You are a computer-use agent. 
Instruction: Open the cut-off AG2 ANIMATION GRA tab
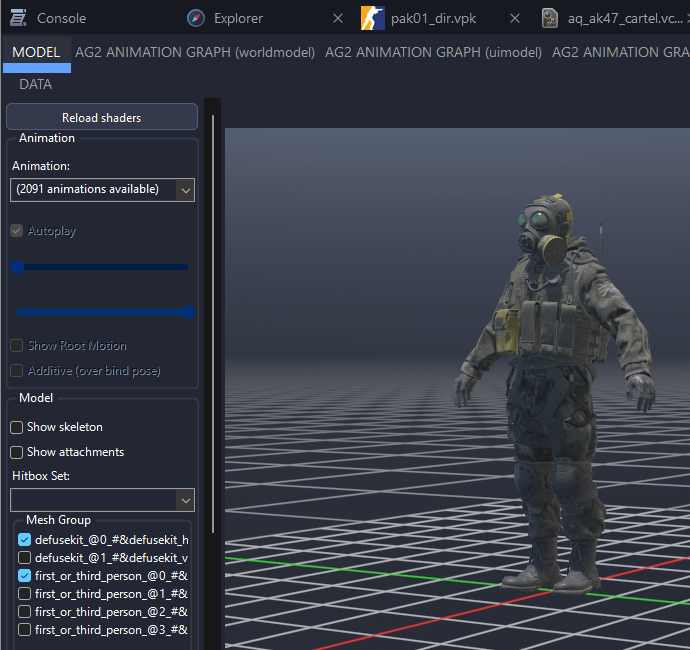pyautogui.click(x=620, y=52)
